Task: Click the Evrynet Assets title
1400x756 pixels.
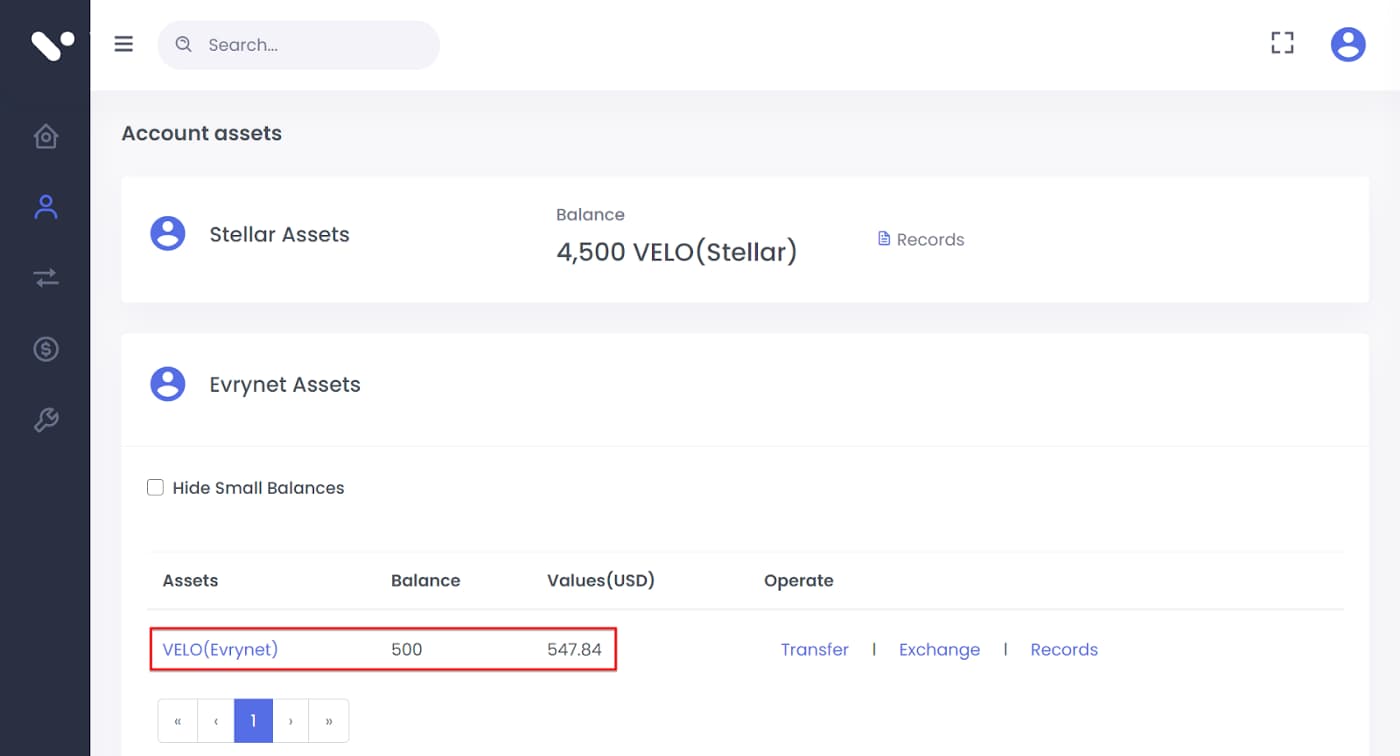Action: tap(285, 384)
